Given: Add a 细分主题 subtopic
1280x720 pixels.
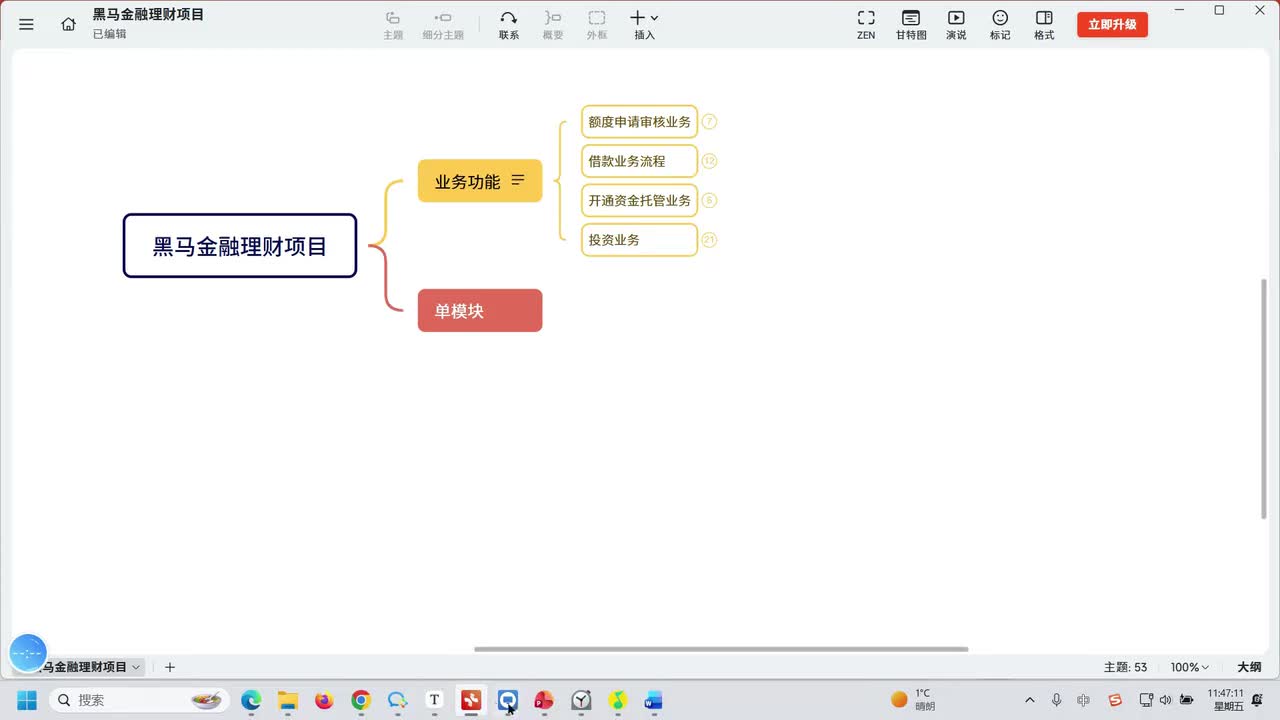Looking at the screenshot, I should click(443, 25).
